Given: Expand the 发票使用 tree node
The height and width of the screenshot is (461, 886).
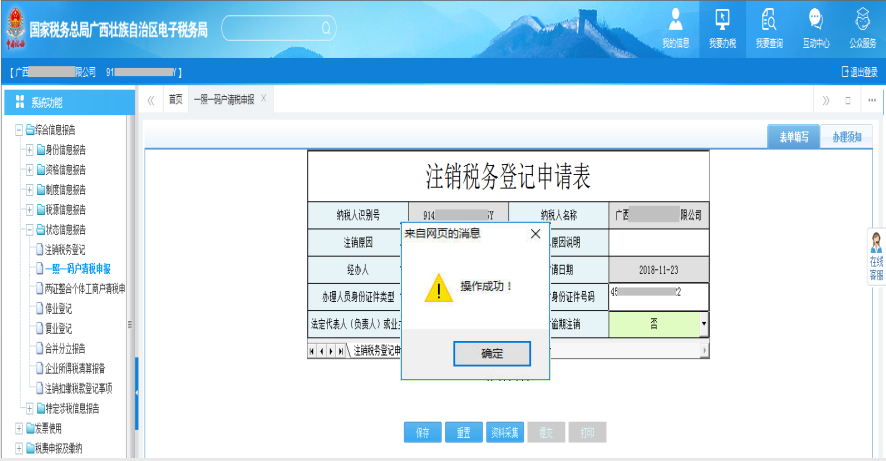Looking at the screenshot, I should [18, 428].
